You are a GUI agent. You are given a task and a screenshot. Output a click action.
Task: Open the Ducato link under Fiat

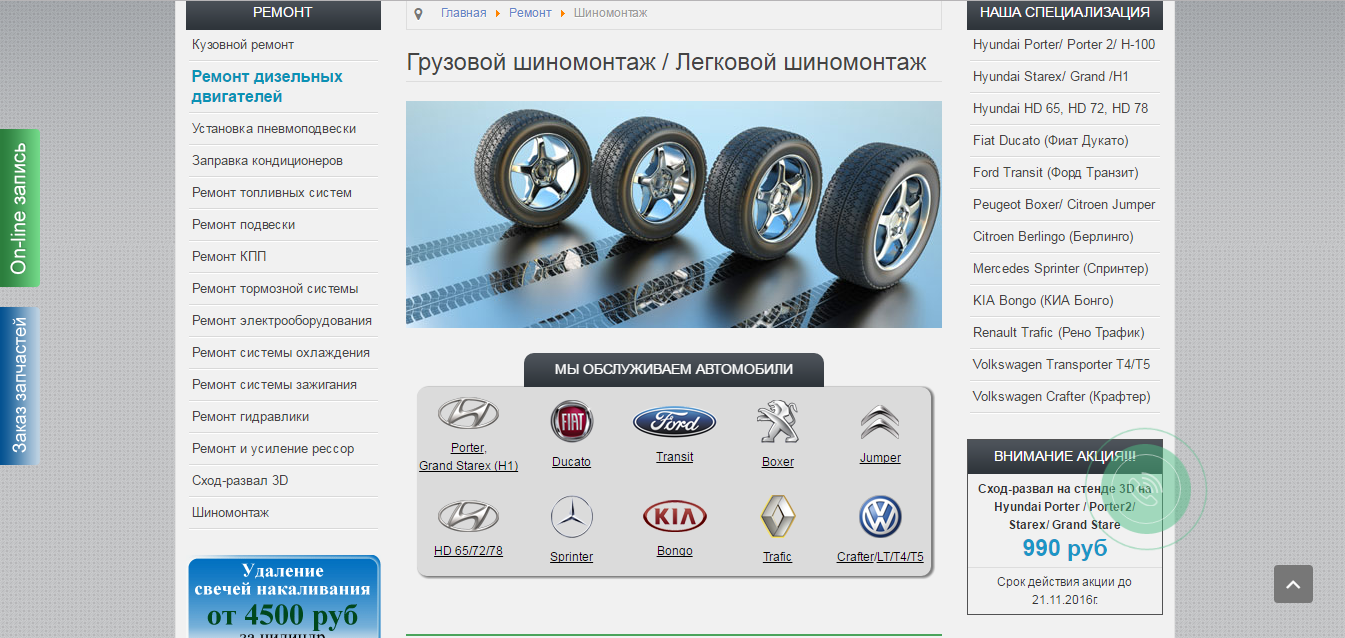(x=572, y=462)
